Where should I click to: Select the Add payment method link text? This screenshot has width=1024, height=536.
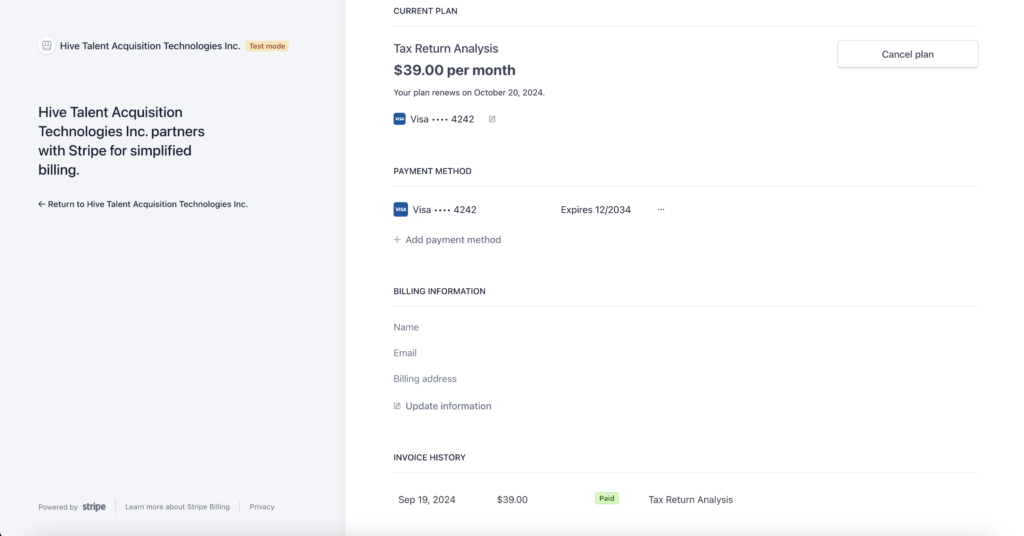453,240
